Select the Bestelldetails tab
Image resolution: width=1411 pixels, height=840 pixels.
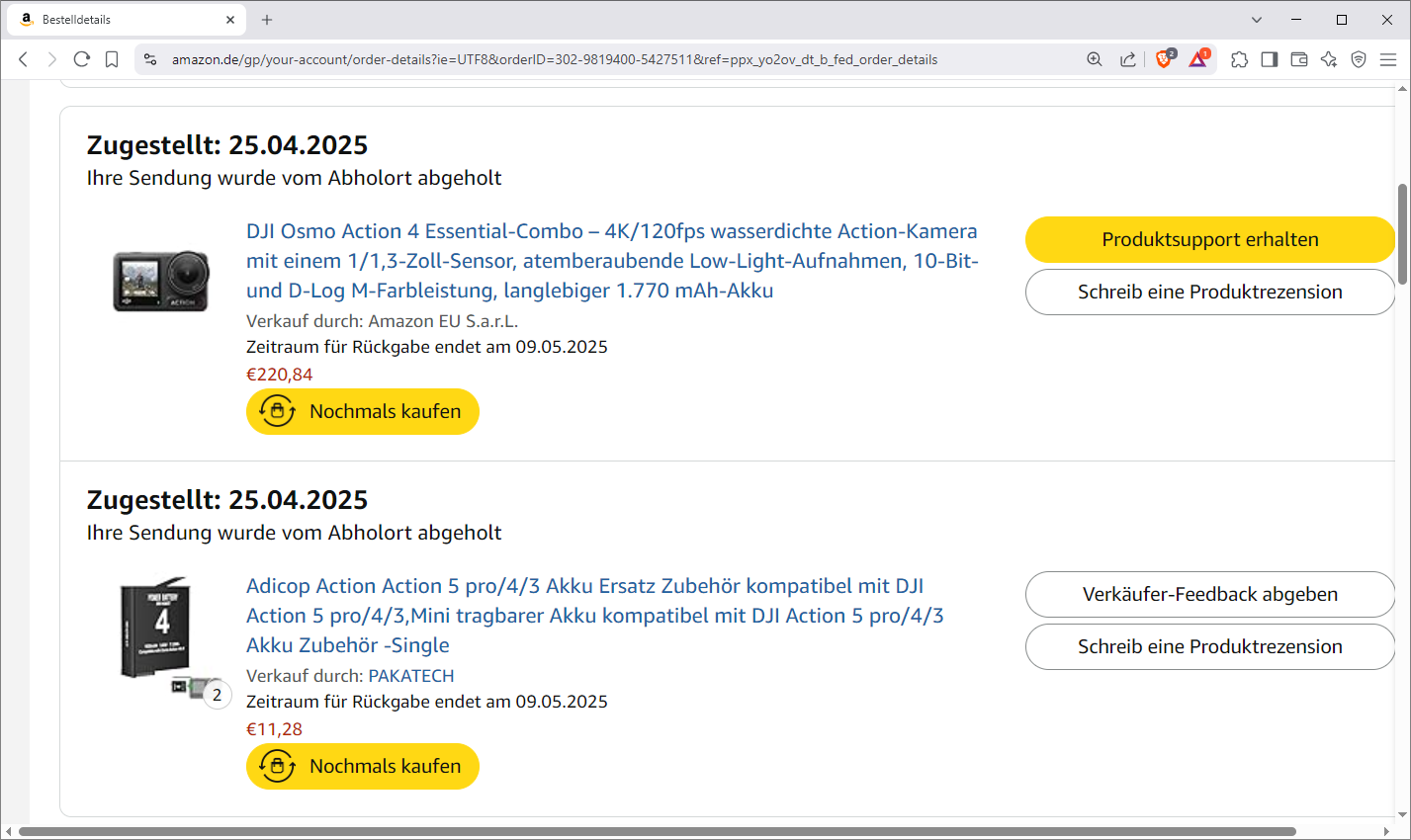click(x=126, y=19)
